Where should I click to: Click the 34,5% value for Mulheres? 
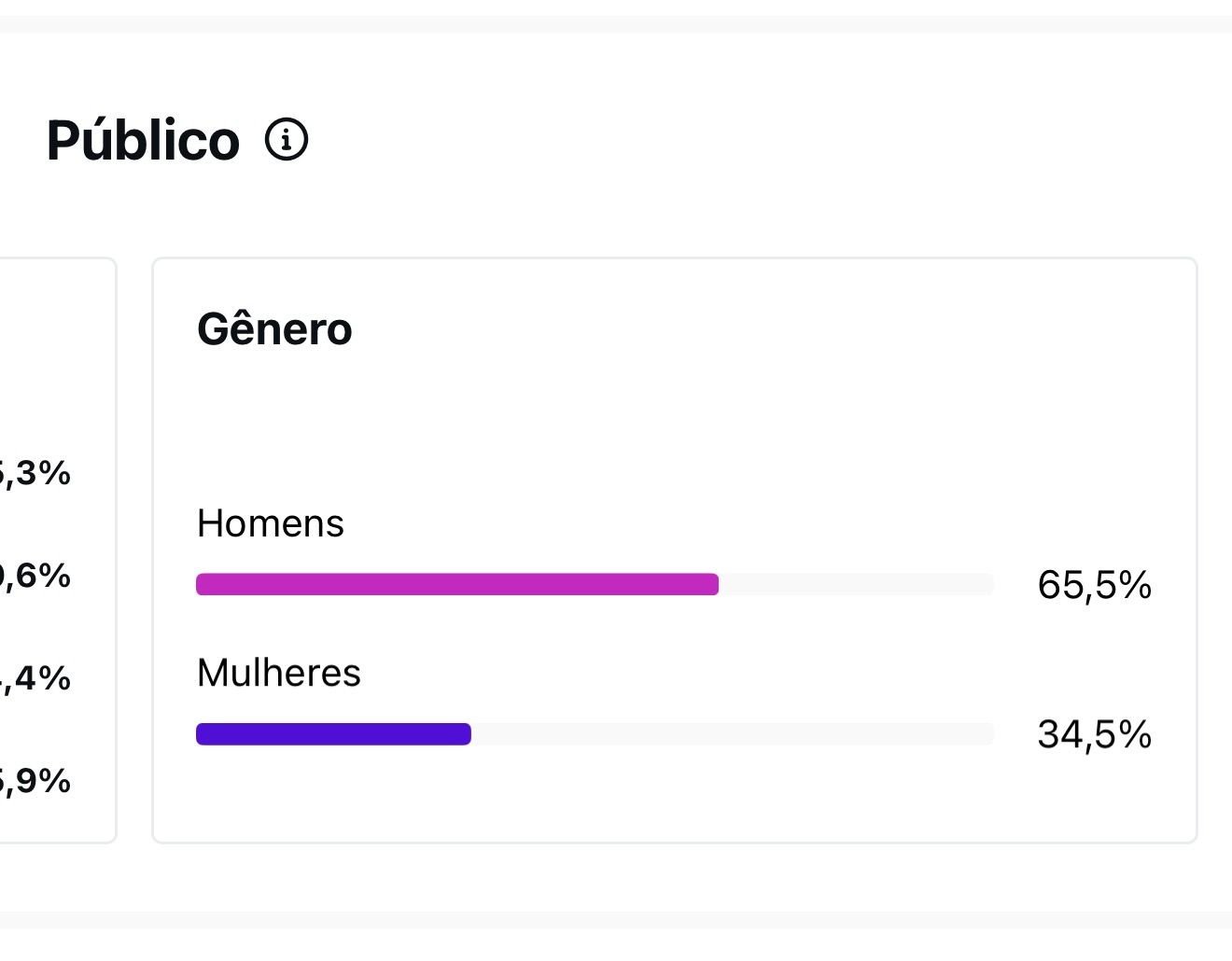tap(1094, 734)
